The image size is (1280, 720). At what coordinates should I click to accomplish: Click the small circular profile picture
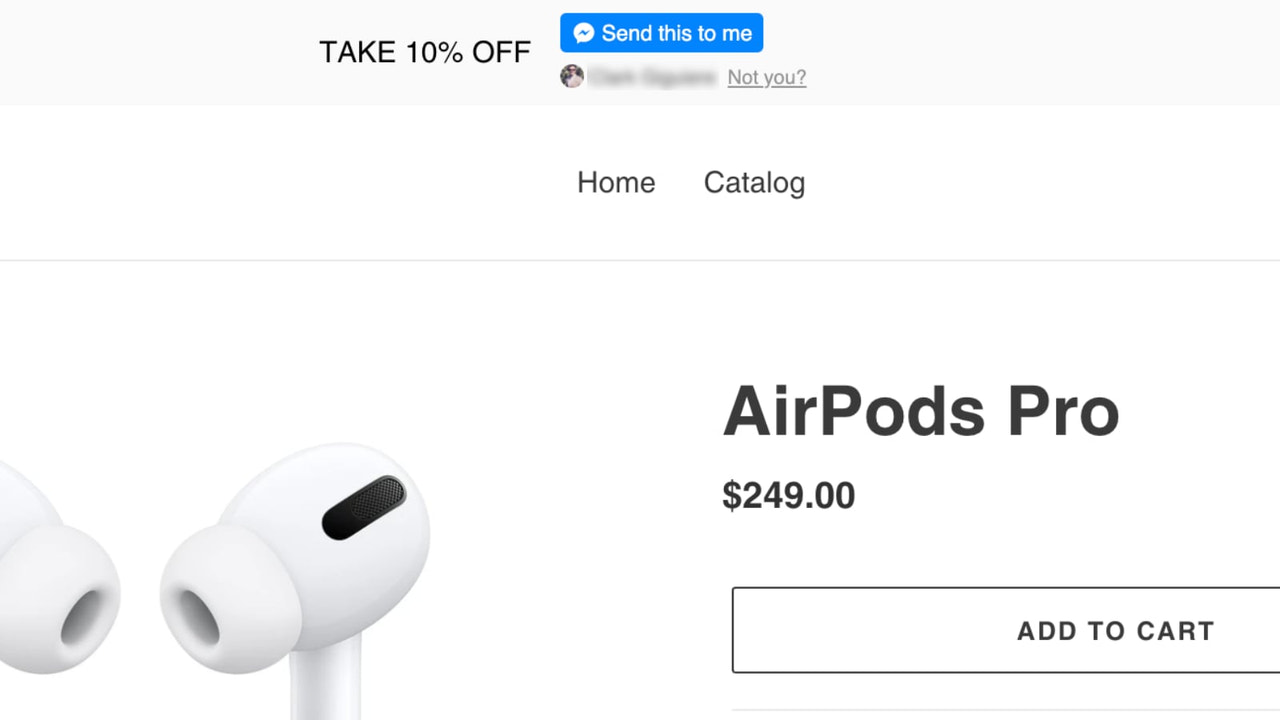tap(572, 76)
